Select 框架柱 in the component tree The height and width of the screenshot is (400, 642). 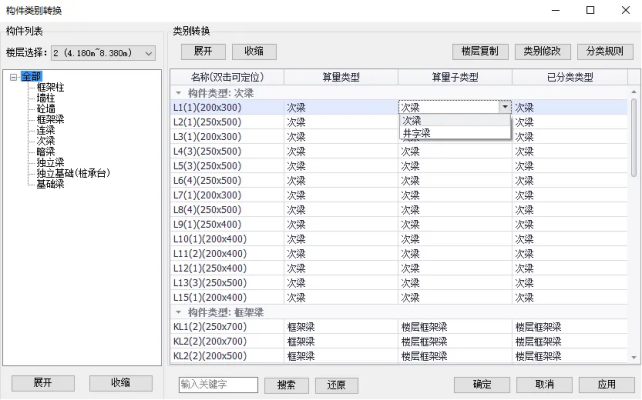point(51,87)
